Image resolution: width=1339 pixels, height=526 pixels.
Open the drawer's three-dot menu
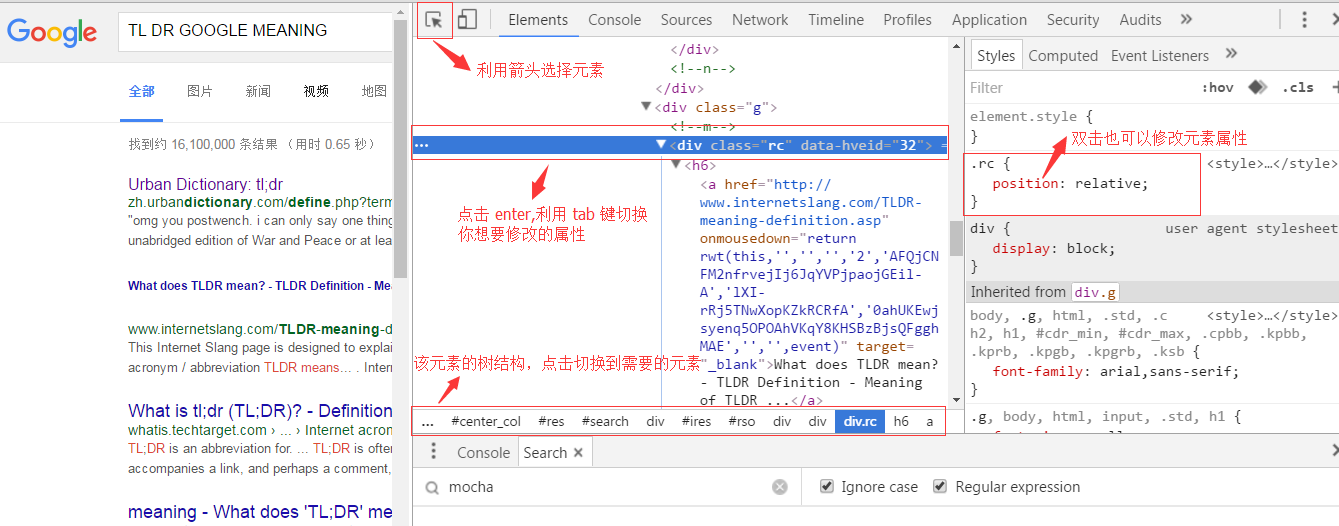[434, 452]
